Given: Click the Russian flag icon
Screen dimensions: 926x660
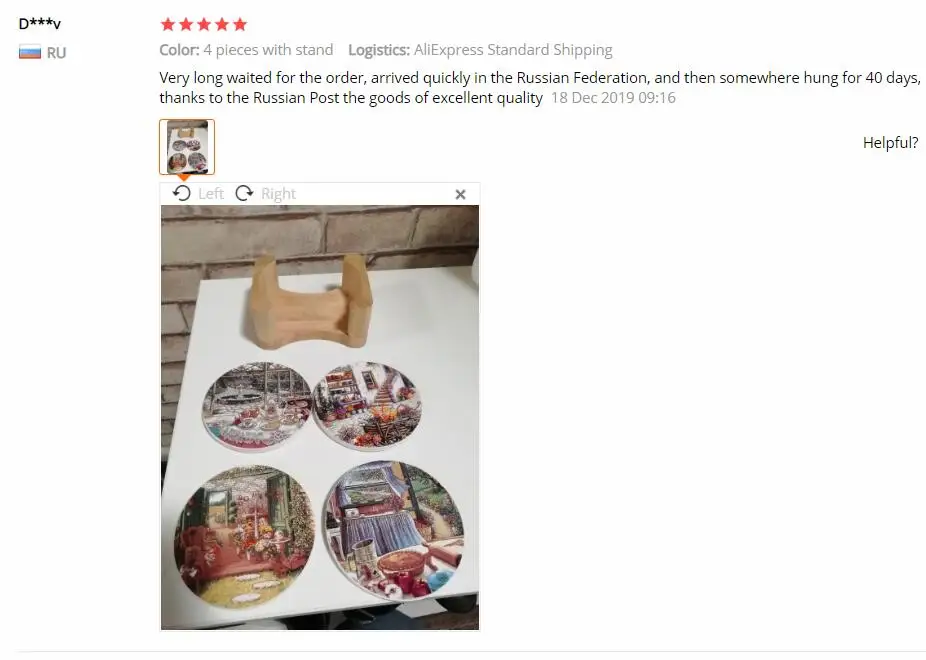Looking at the screenshot, I should 30,53.
